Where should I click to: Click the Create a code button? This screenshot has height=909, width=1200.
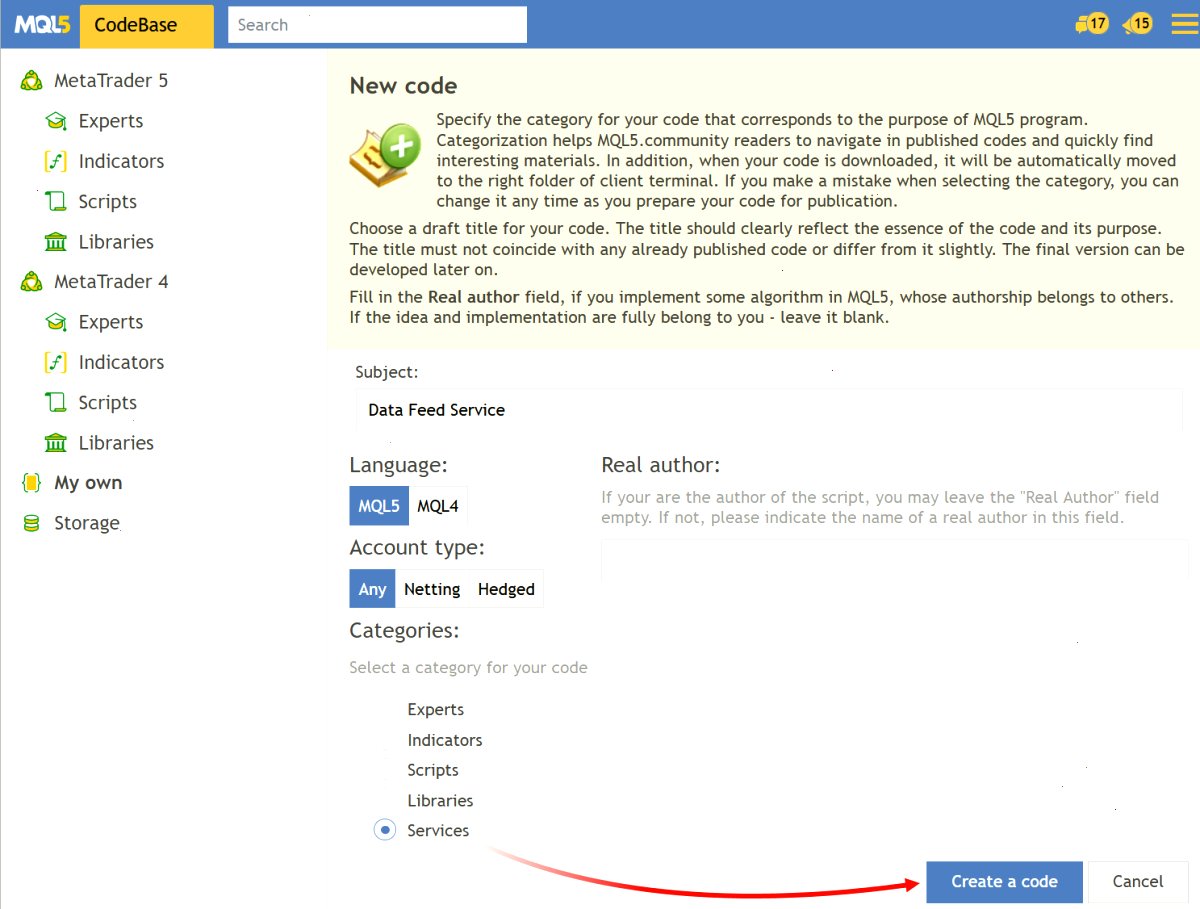[1004, 882]
